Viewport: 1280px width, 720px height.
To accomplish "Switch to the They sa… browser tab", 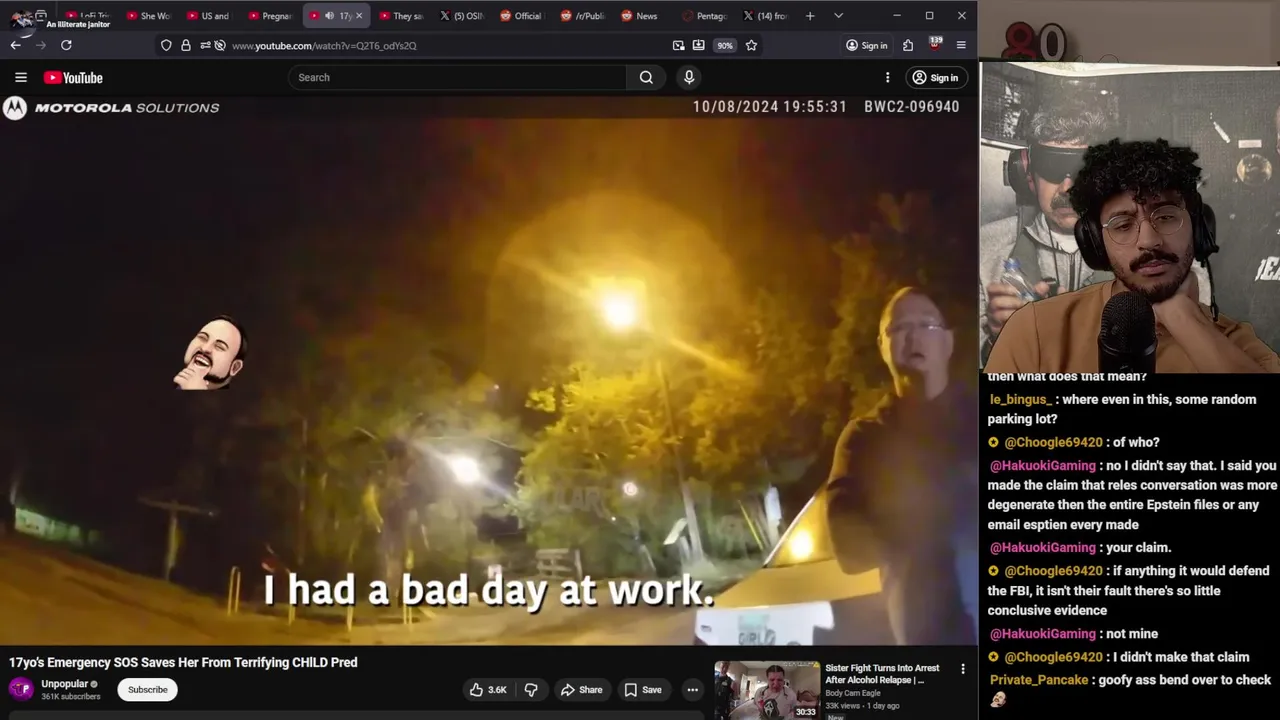I will [x=403, y=16].
